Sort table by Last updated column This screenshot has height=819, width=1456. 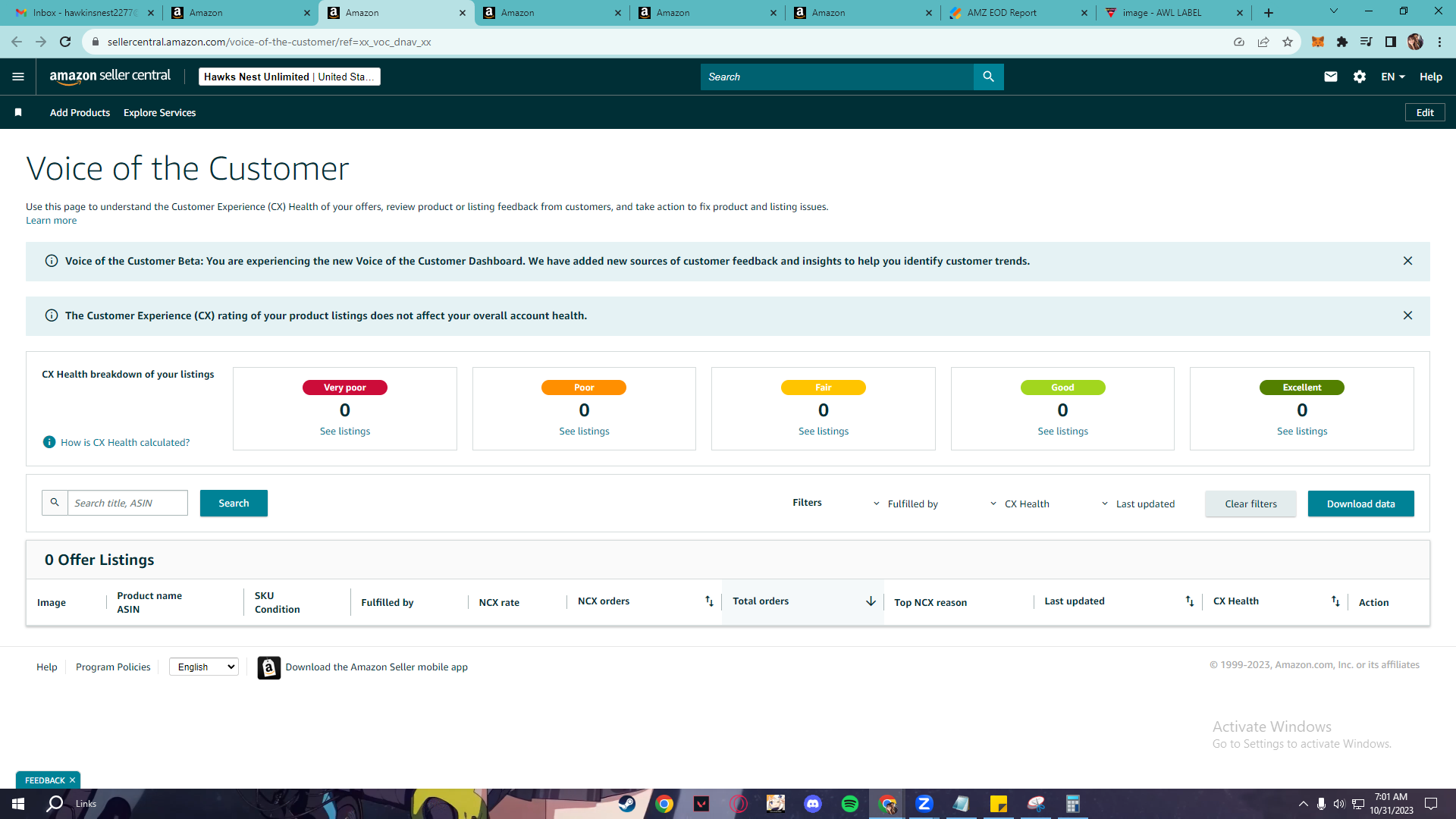click(1190, 601)
